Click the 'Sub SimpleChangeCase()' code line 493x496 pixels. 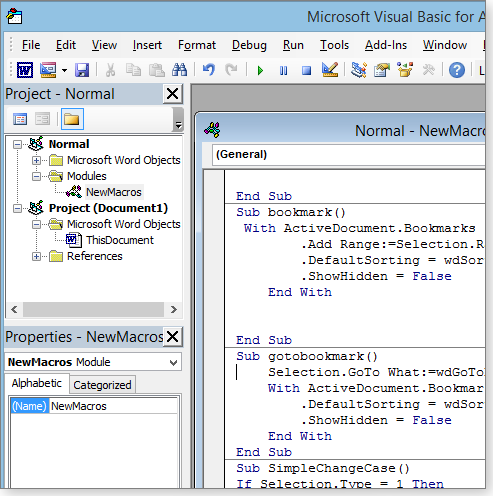pos(323,468)
